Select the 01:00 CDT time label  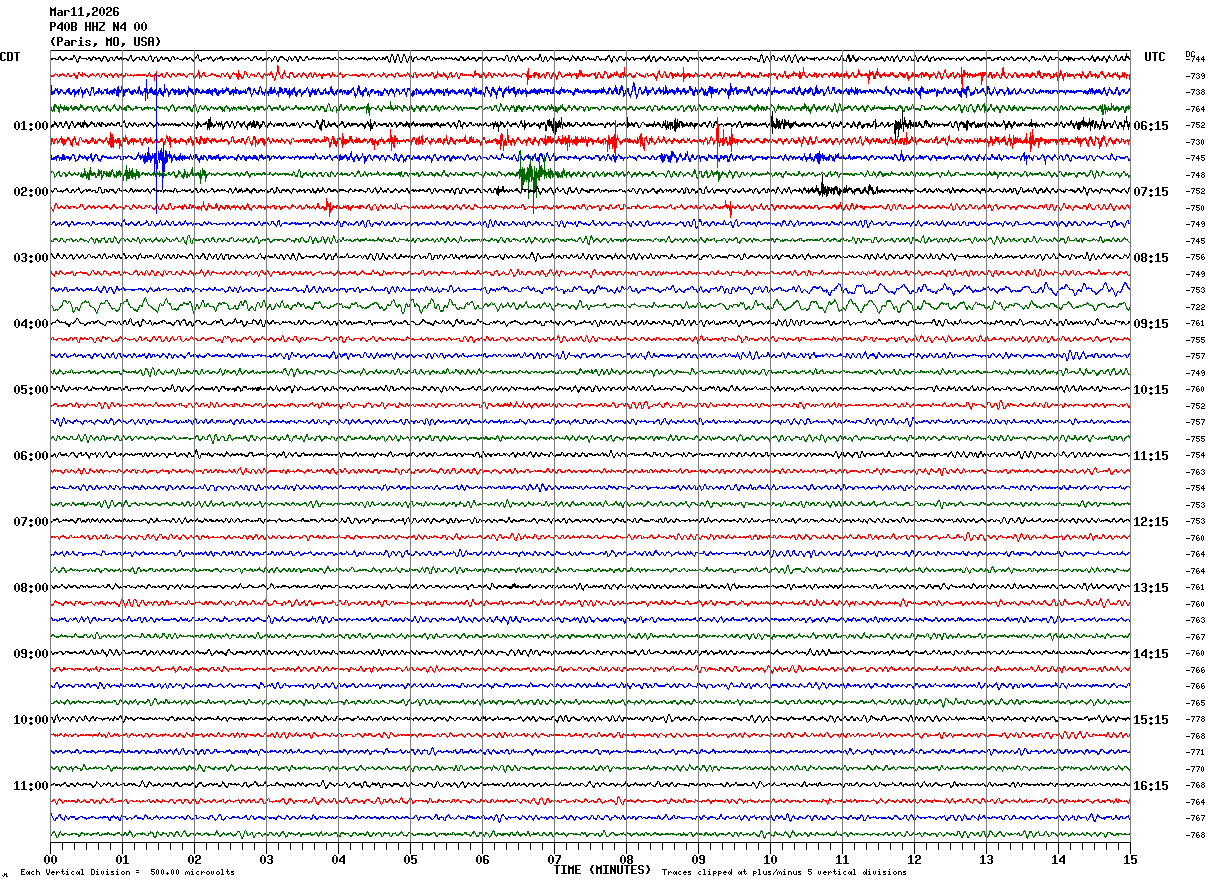point(30,126)
